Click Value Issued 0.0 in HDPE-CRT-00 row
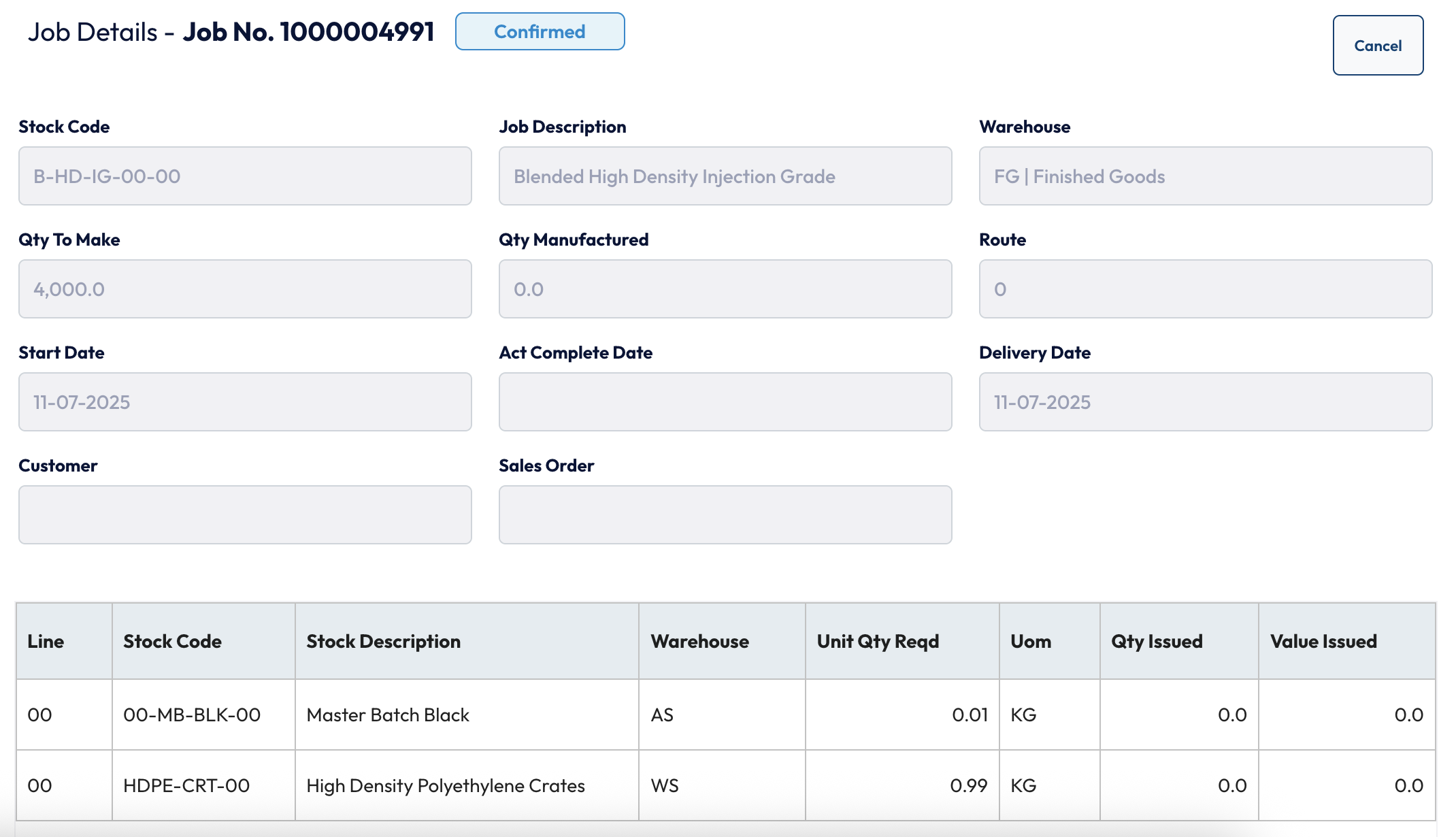This screenshot has width=1456, height=837. [x=1346, y=786]
